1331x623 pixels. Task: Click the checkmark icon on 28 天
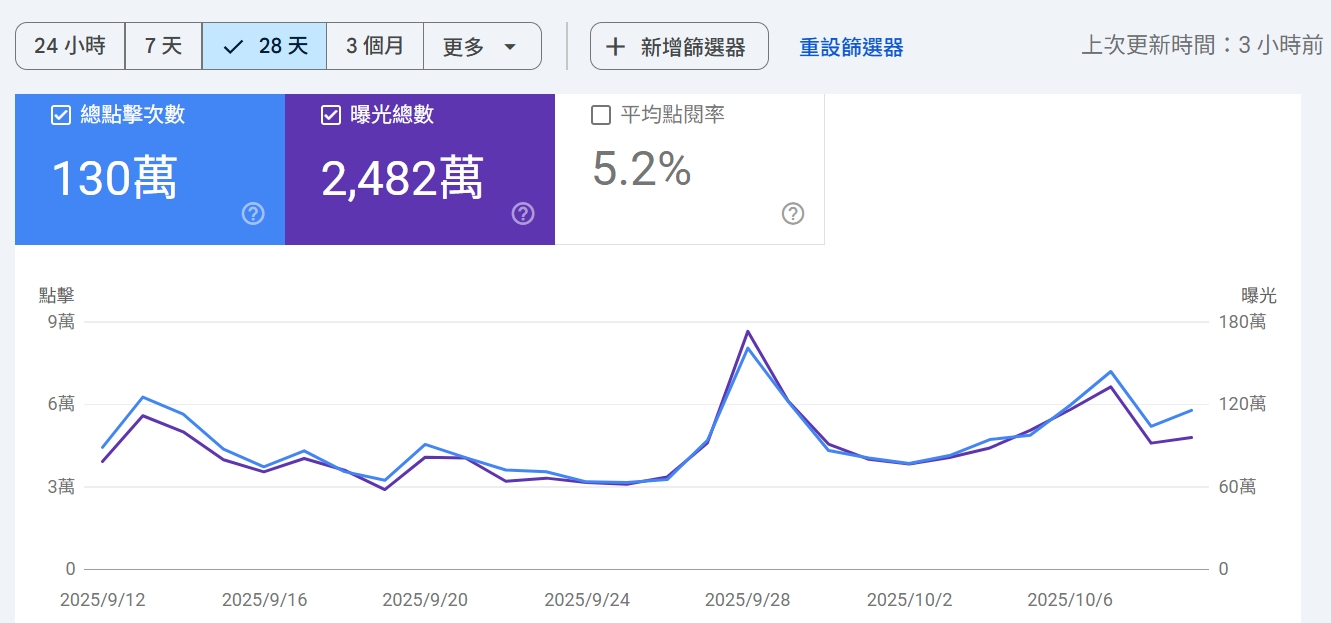tap(233, 47)
